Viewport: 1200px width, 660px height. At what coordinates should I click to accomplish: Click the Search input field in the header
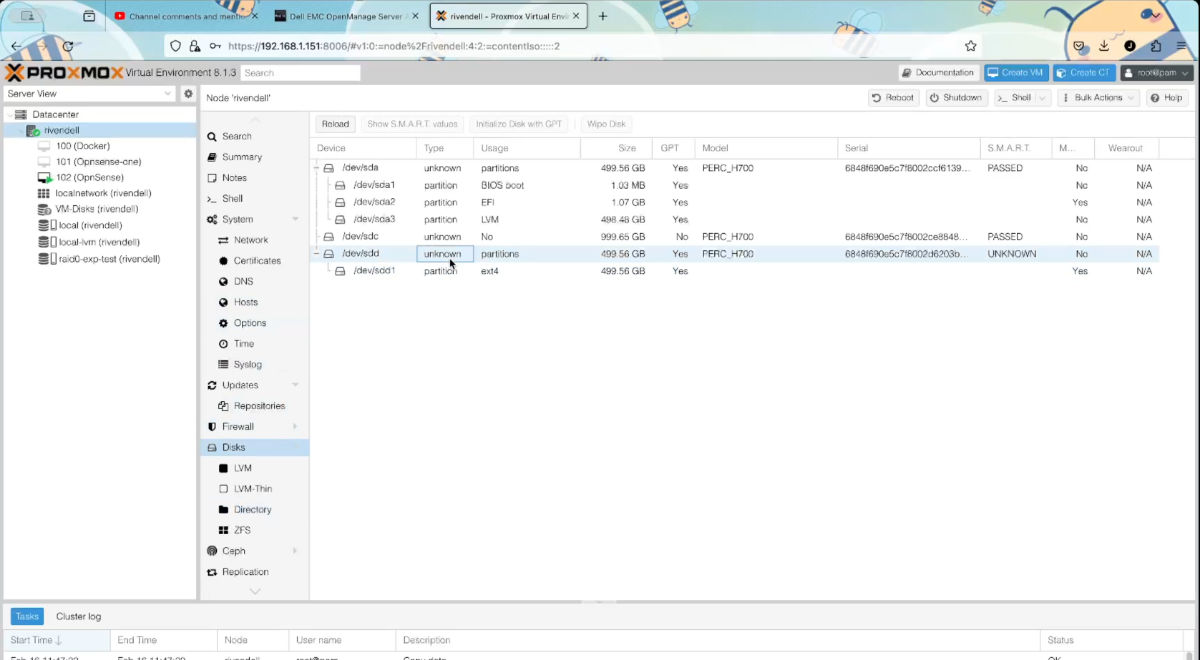pyautogui.click(x=300, y=71)
